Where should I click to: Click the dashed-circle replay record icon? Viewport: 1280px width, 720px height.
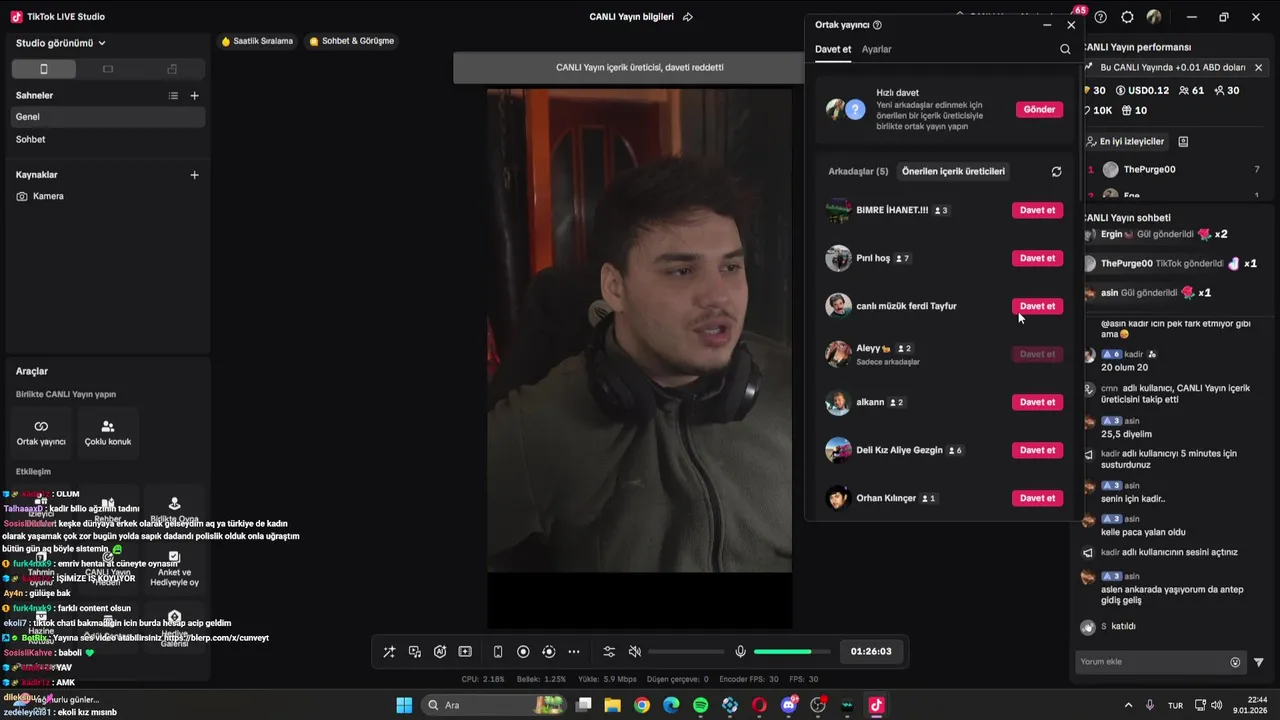point(548,652)
